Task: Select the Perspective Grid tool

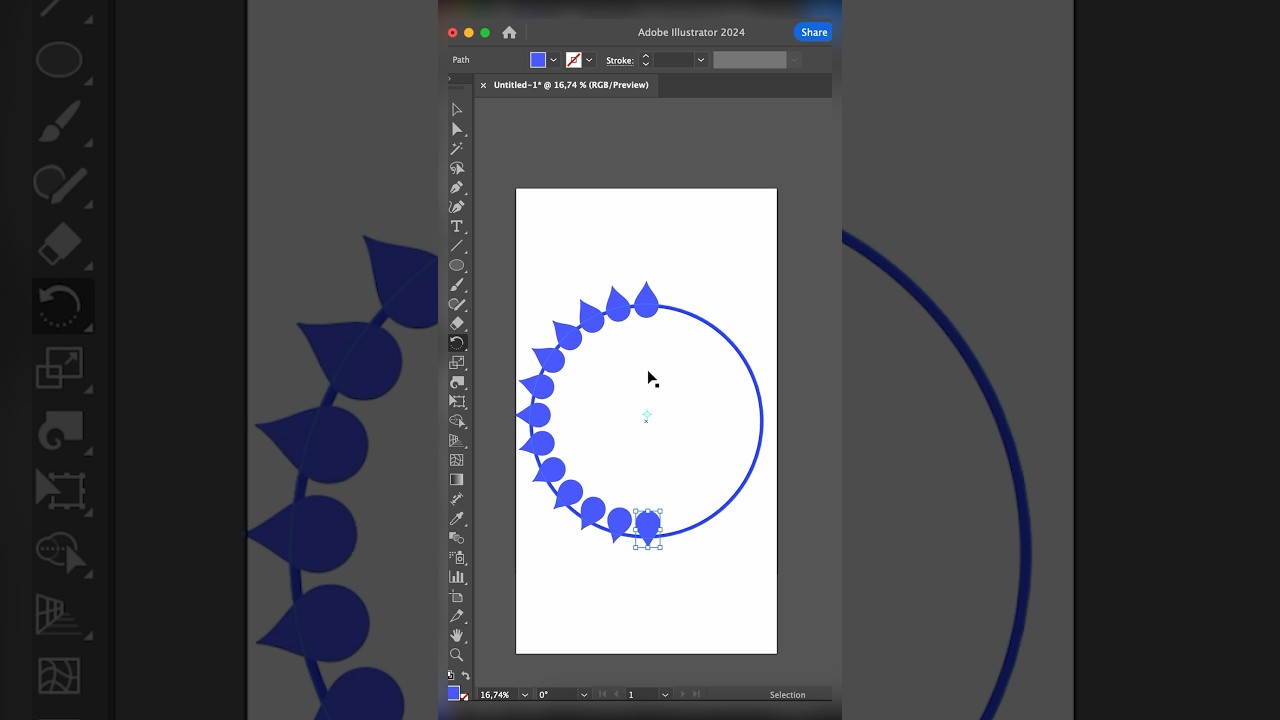Action: pos(457,440)
